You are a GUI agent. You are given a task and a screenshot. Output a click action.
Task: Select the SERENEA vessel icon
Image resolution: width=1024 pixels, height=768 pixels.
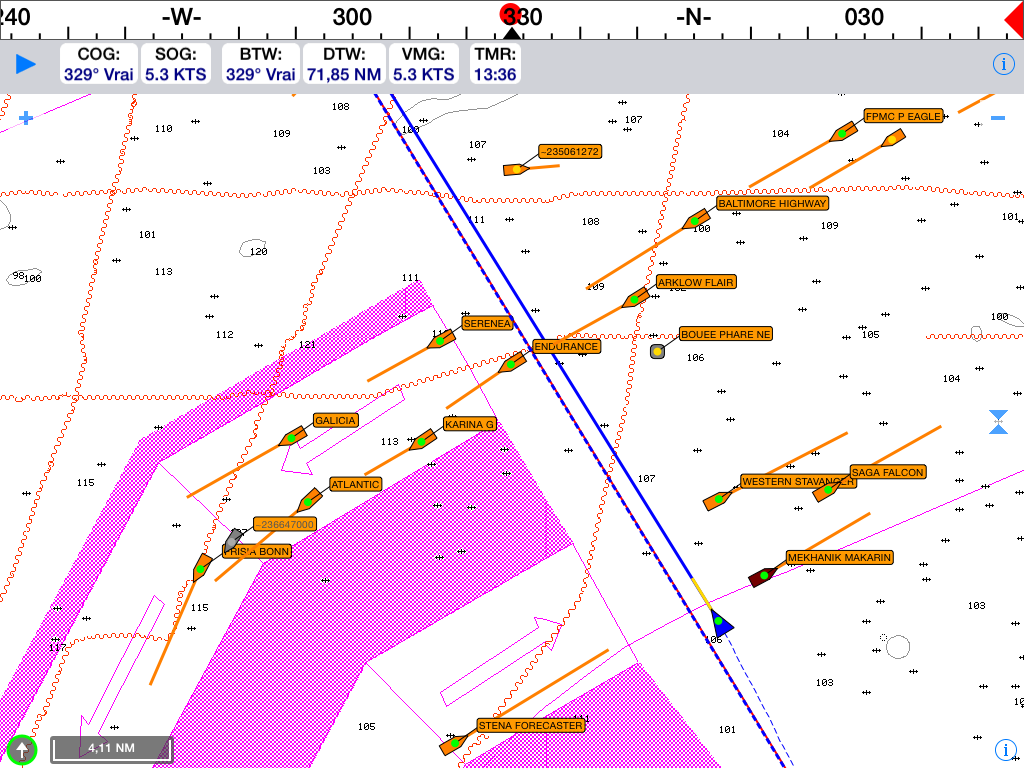click(x=441, y=340)
